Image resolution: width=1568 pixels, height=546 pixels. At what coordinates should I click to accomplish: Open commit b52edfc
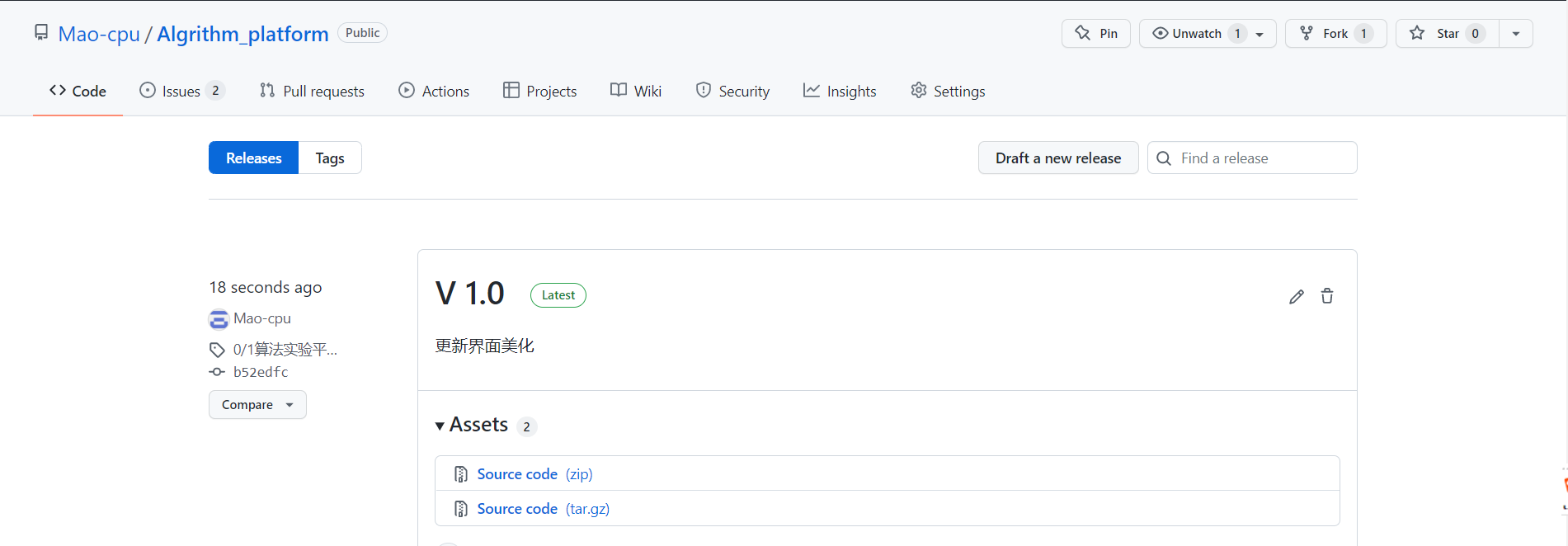(261, 372)
